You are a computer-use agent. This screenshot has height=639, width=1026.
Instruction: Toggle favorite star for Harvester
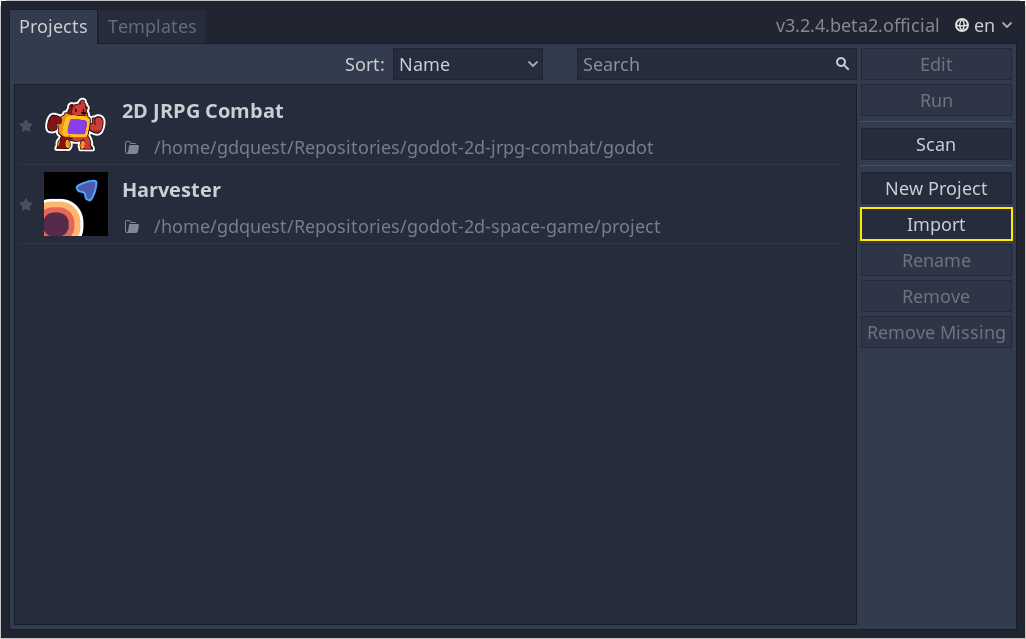click(x=26, y=204)
